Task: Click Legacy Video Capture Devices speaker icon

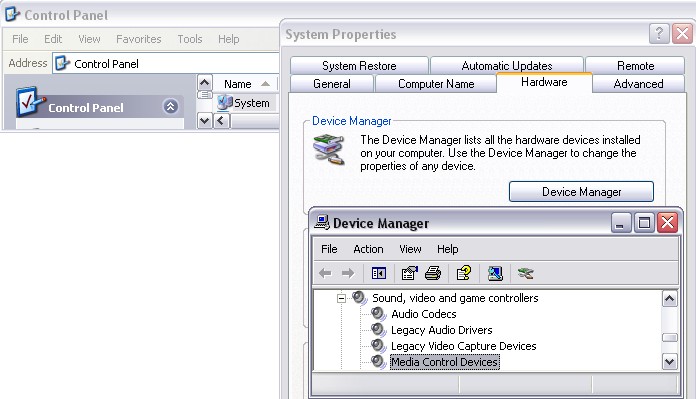Action: tap(379, 346)
